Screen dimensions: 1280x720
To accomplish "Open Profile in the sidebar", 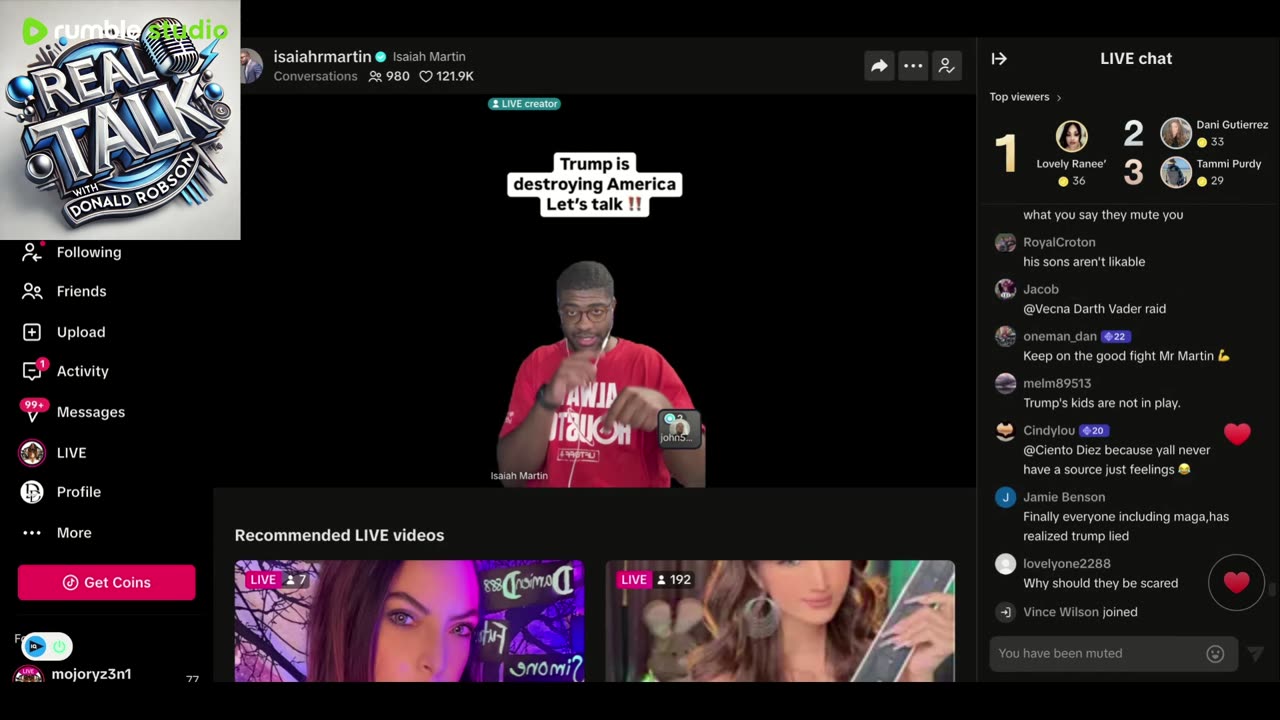I will point(61,492).
